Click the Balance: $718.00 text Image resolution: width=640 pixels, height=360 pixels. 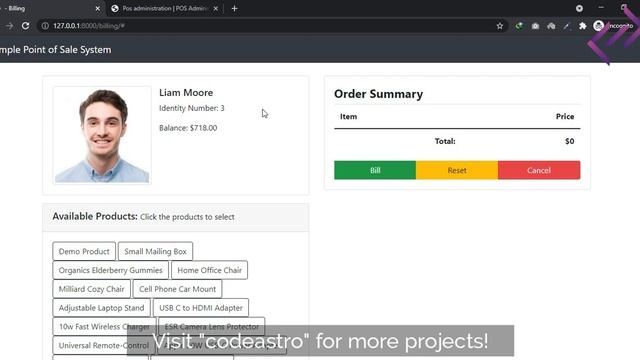[x=188, y=128]
